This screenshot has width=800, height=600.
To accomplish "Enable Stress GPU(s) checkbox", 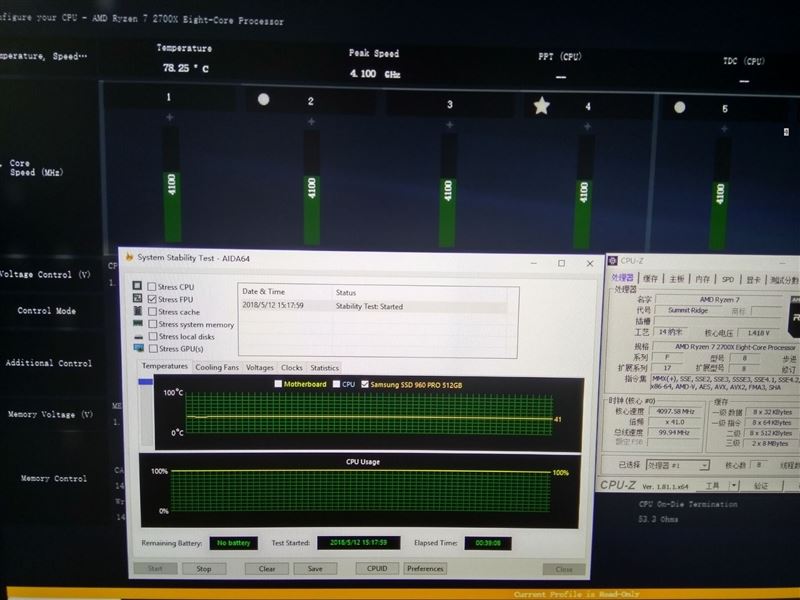I will coord(153,348).
